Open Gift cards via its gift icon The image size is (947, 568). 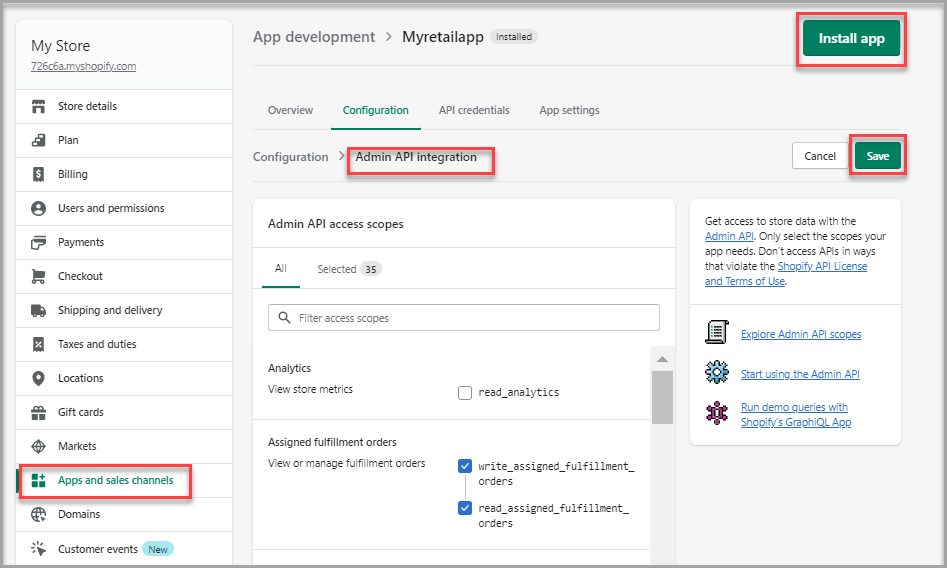tap(39, 412)
